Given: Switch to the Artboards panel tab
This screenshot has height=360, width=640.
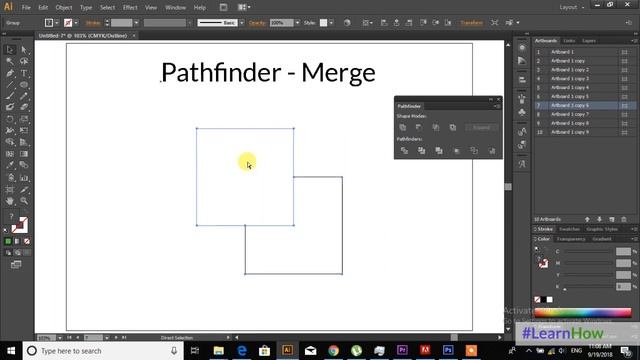Looking at the screenshot, I should click(x=546, y=41).
